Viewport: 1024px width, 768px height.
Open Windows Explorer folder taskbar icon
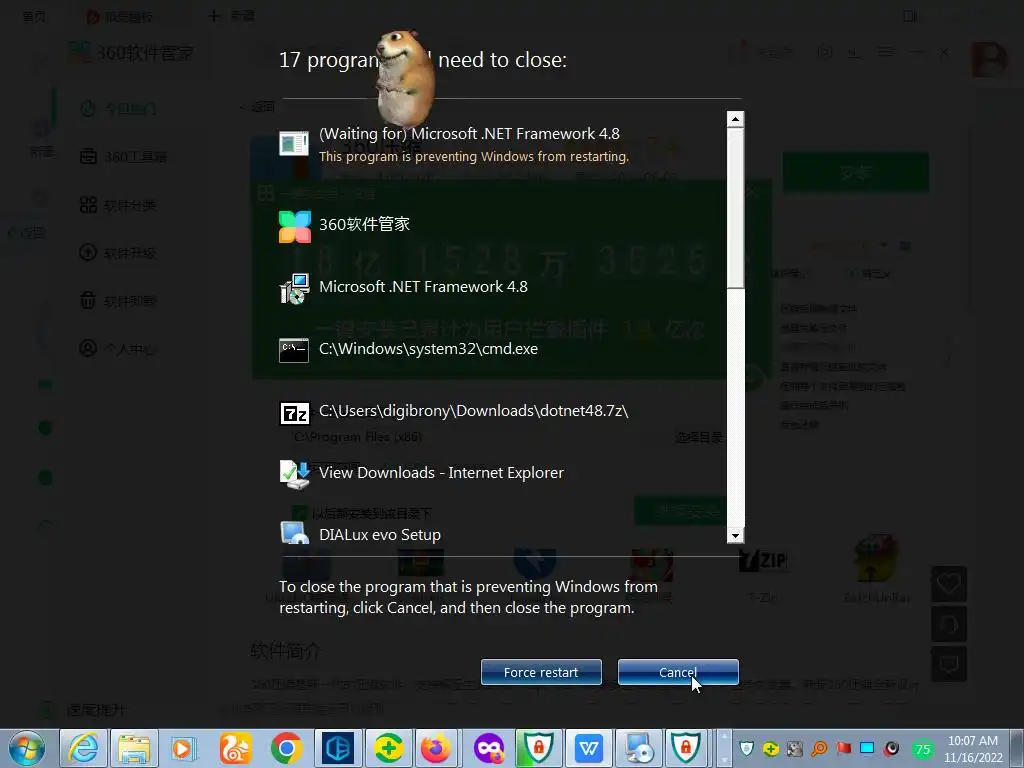(x=134, y=748)
